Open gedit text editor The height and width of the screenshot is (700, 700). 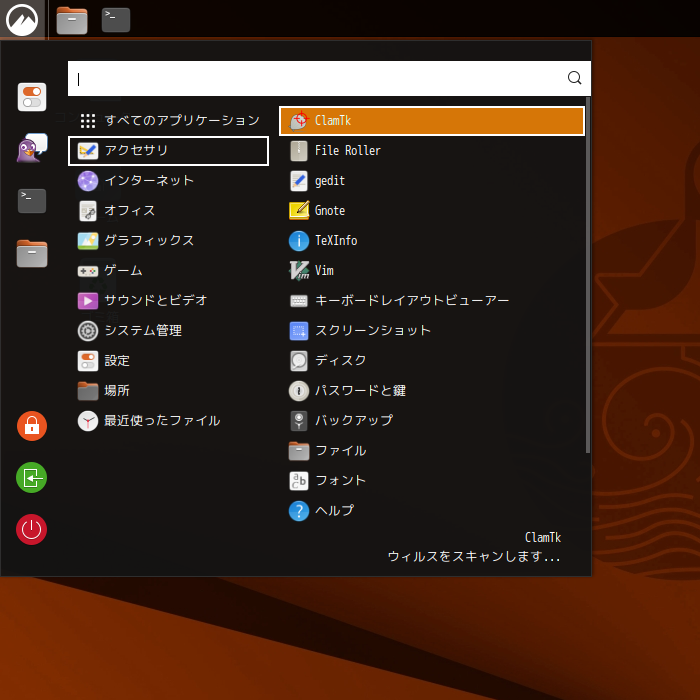pos(432,181)
